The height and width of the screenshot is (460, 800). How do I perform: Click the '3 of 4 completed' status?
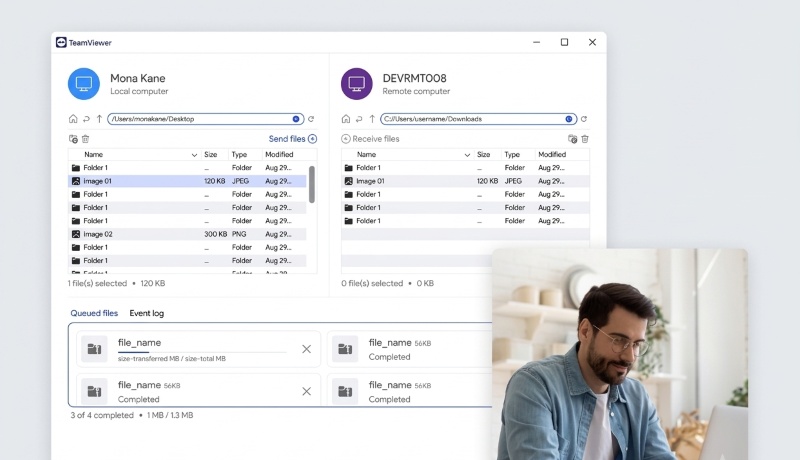click(x=102, y=415)
